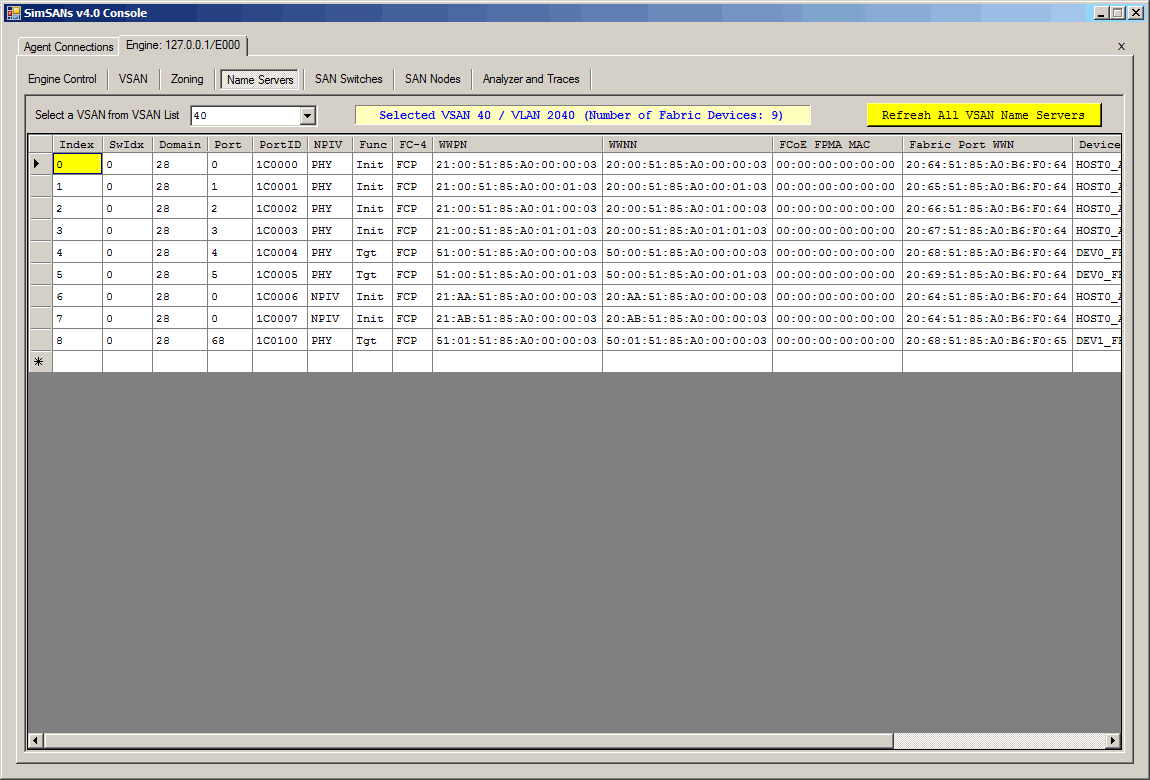Select the Engine Control tab
The width and height of the screenshot is (1150, 780).
point(62,79)
